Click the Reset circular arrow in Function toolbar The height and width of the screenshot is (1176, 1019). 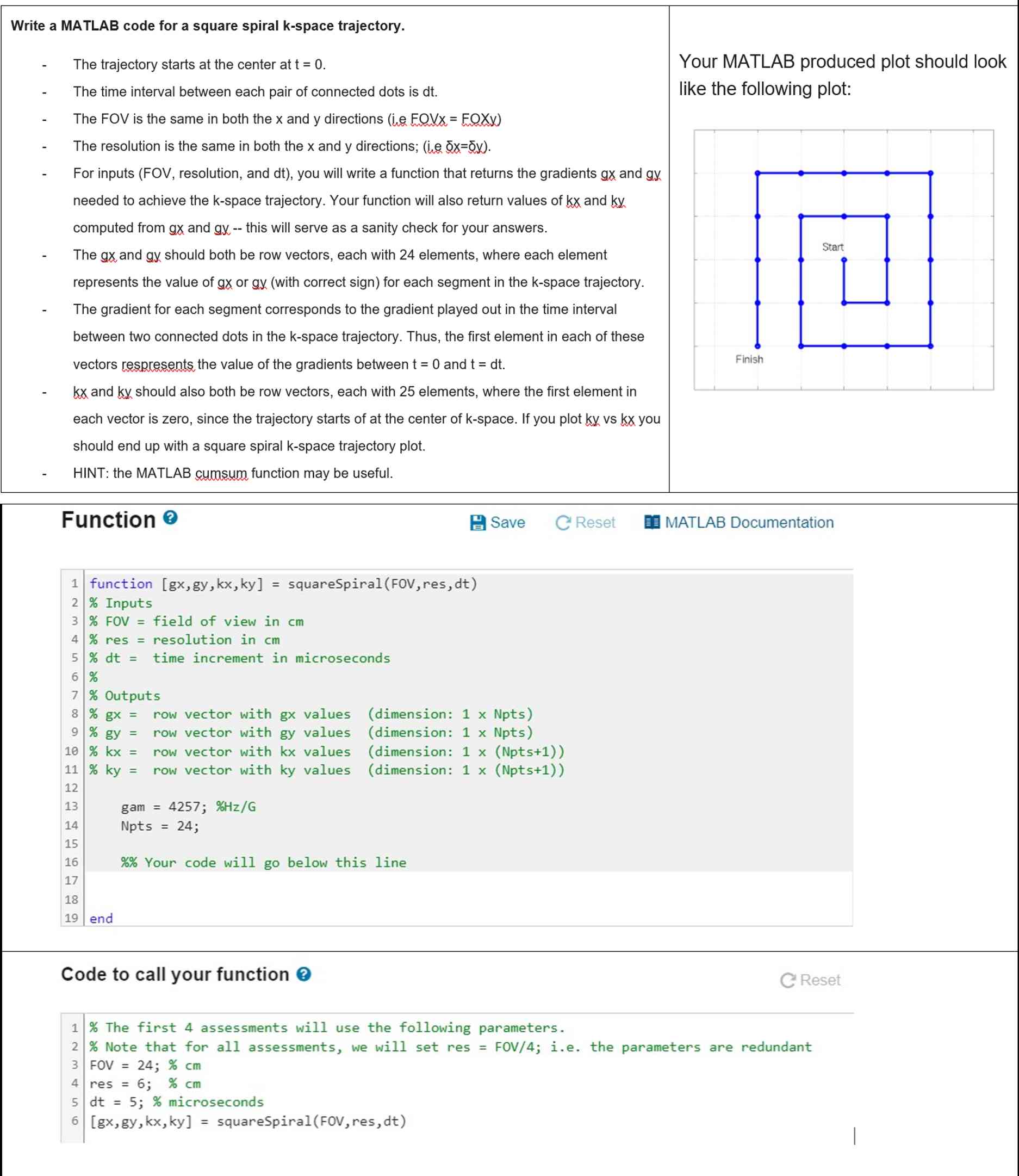(x=562, y=522)
